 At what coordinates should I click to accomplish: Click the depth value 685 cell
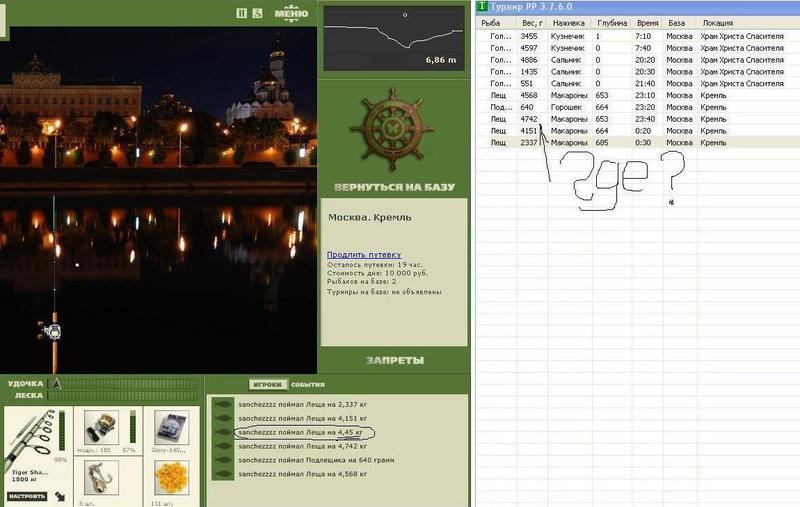602,143
